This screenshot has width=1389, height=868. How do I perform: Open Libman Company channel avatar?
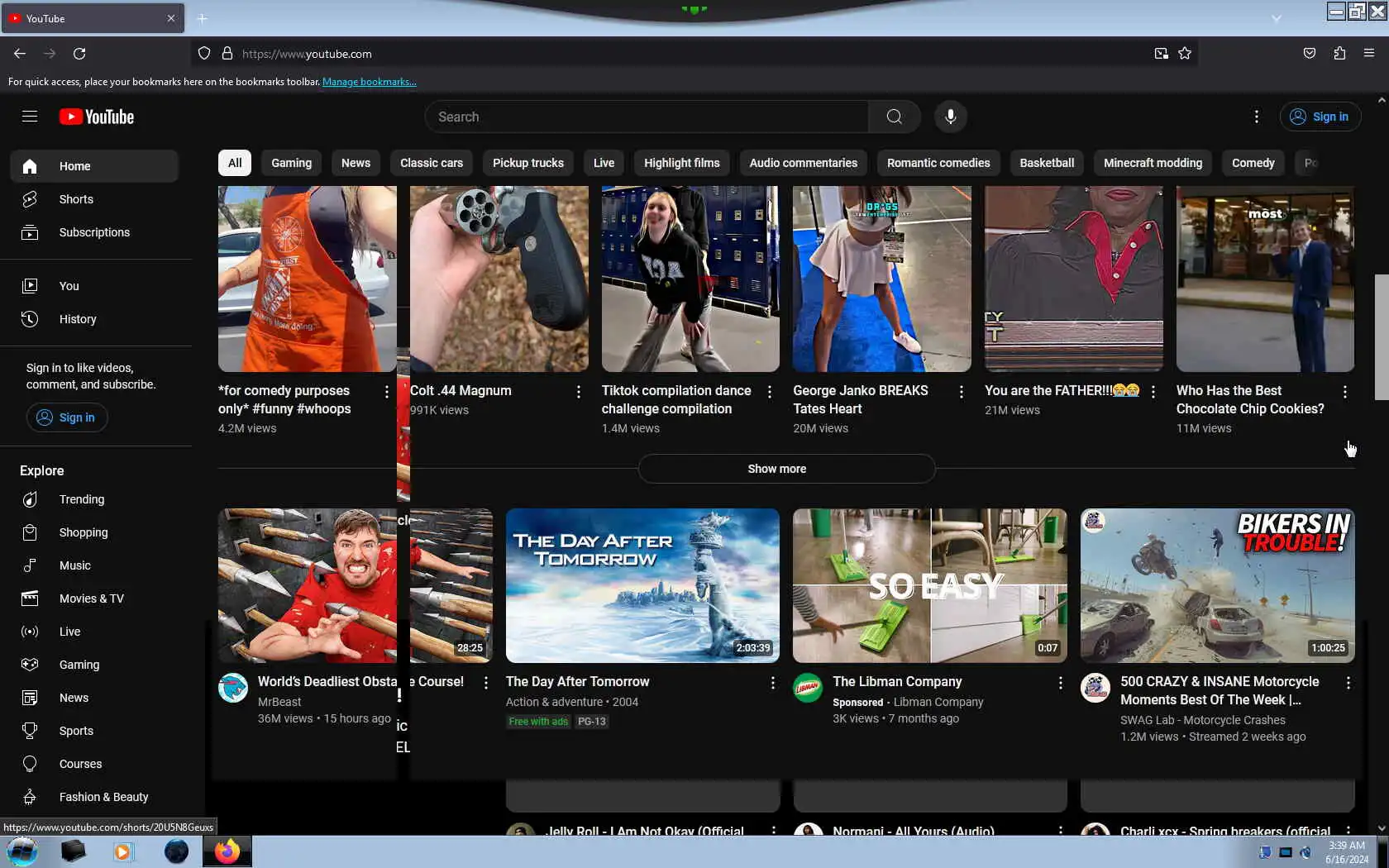pyautogui.click(x=808, y=688)
